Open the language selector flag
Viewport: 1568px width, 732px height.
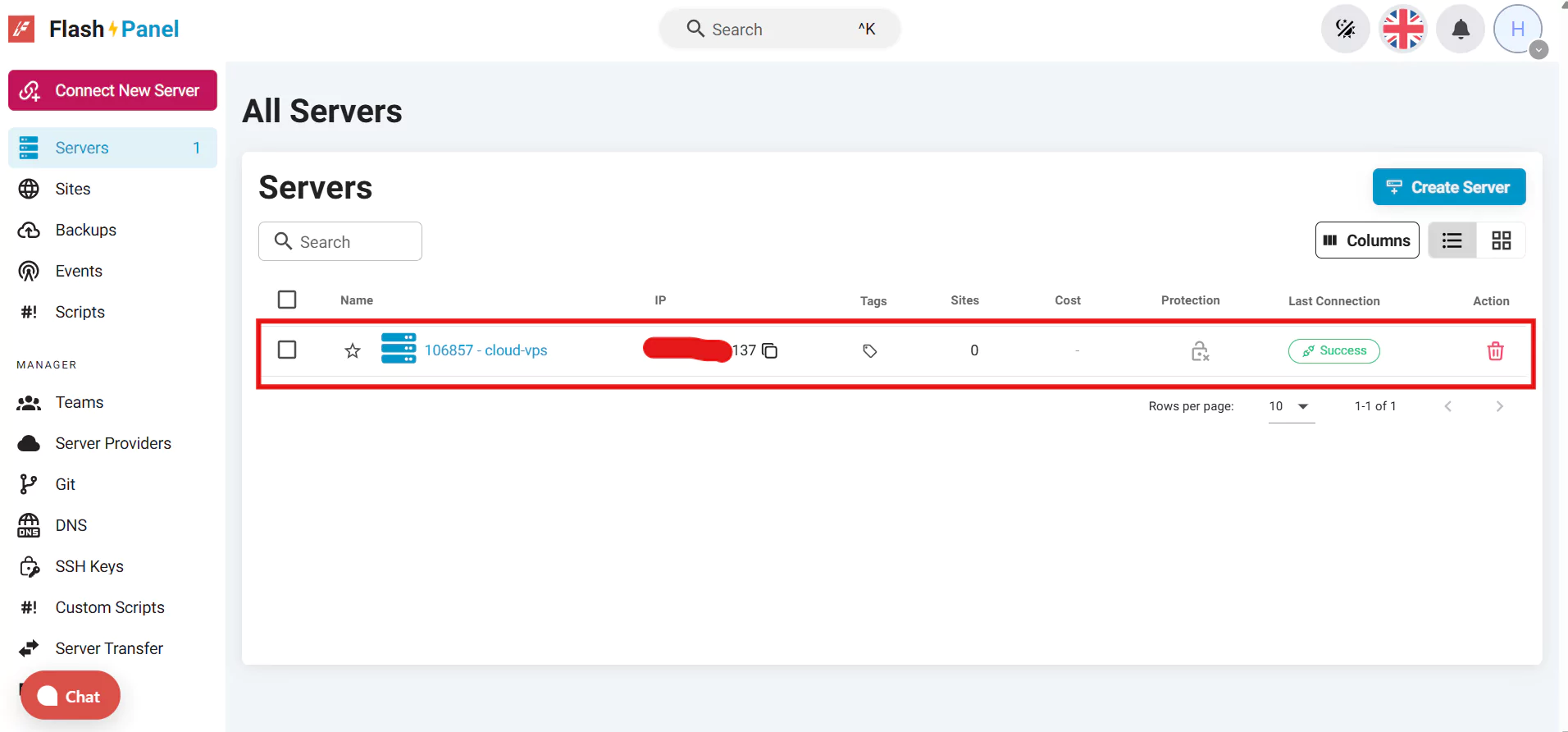1403,30
